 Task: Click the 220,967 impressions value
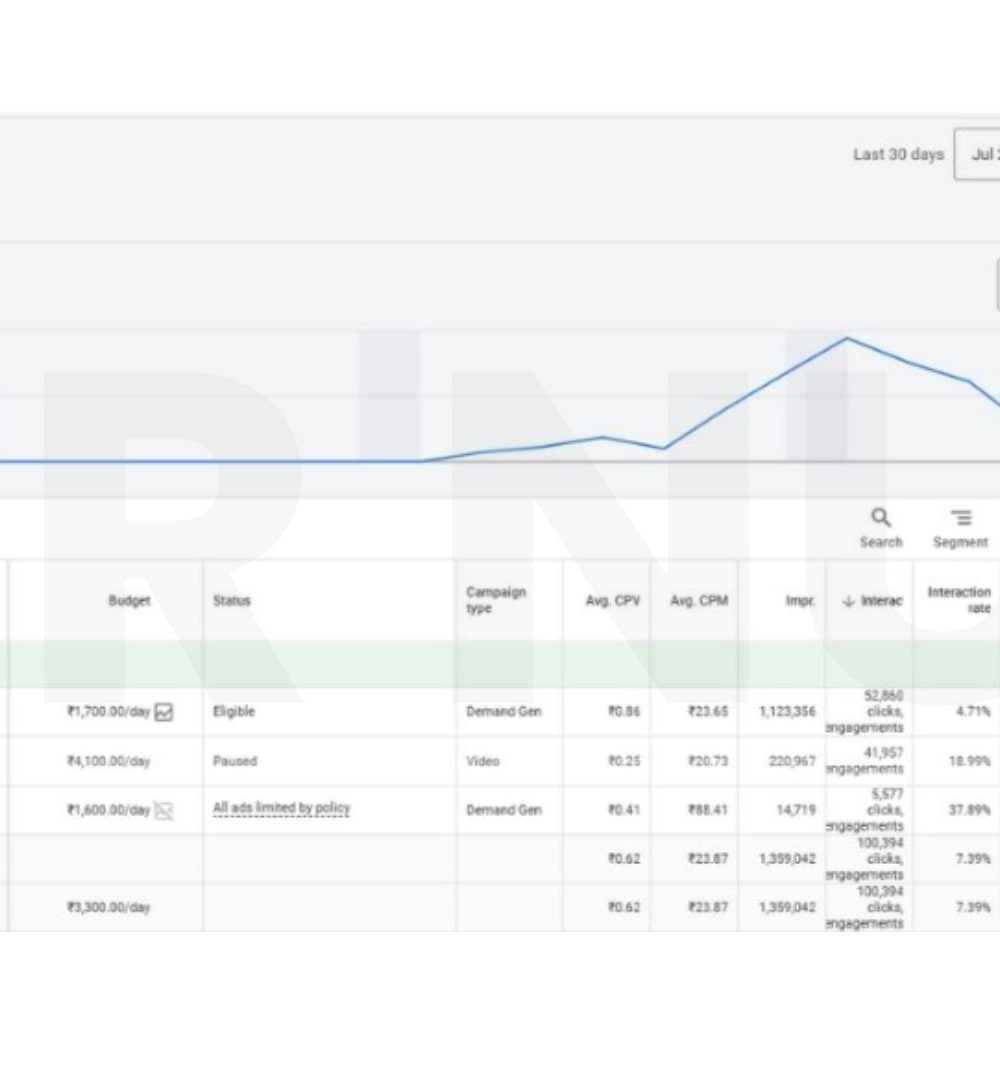pos(792,761)
